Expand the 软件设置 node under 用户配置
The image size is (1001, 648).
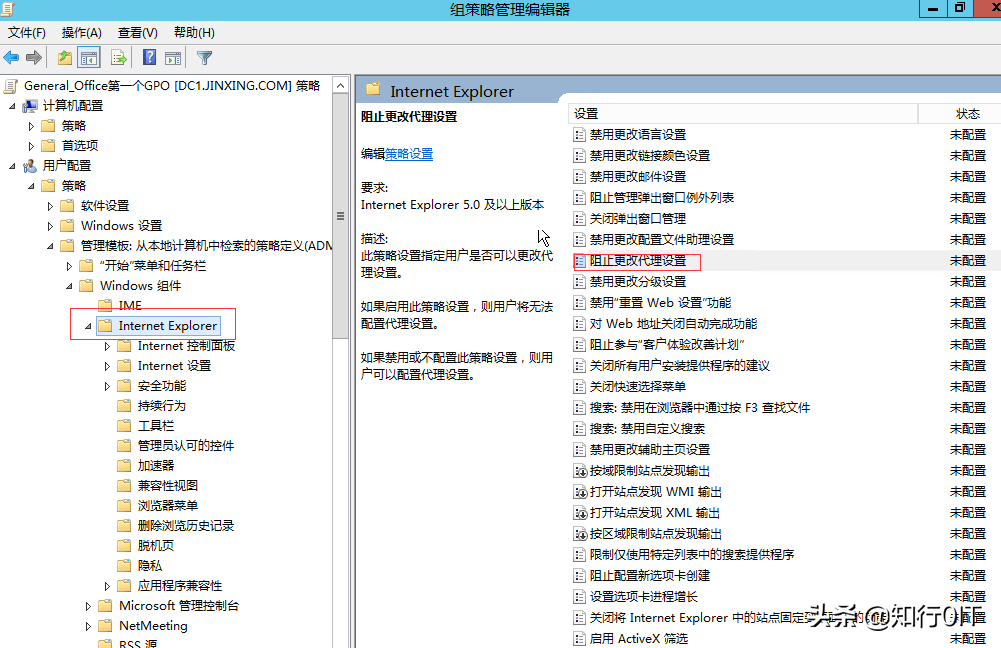(51, 206)
